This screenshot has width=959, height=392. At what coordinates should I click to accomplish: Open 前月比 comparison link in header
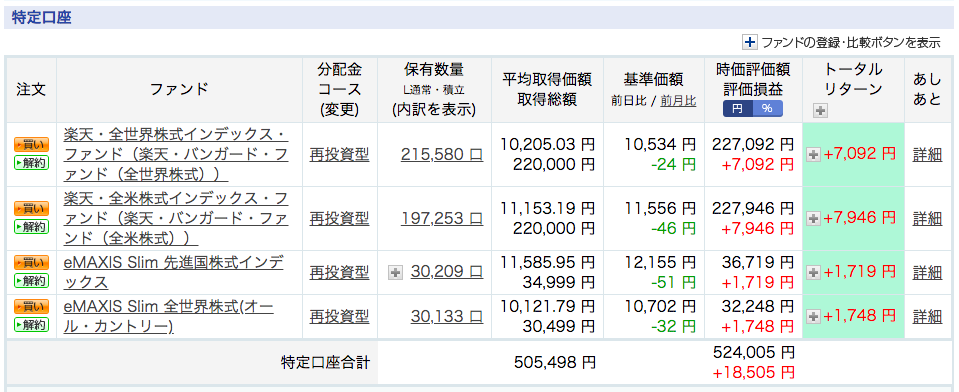678,101
